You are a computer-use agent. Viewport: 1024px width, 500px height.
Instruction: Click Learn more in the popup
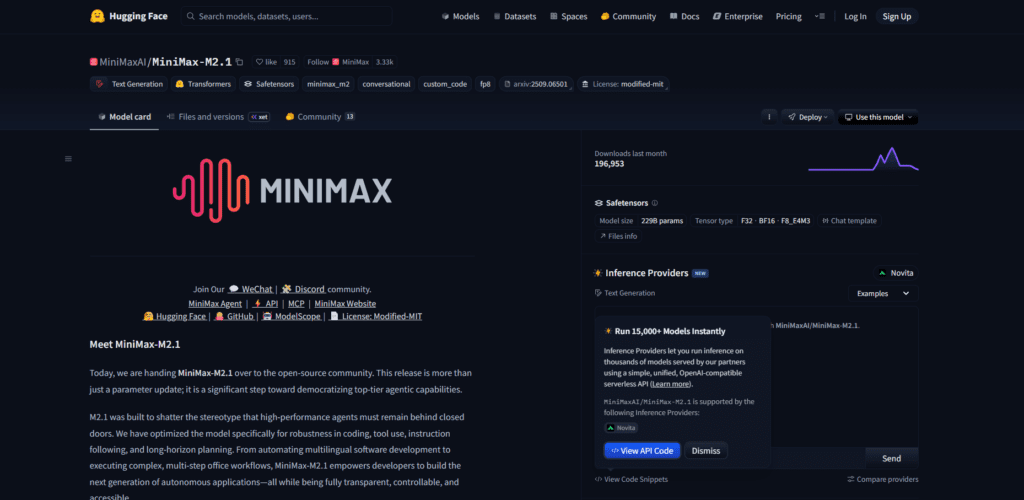pyautogui.click(x=671, y=384)
